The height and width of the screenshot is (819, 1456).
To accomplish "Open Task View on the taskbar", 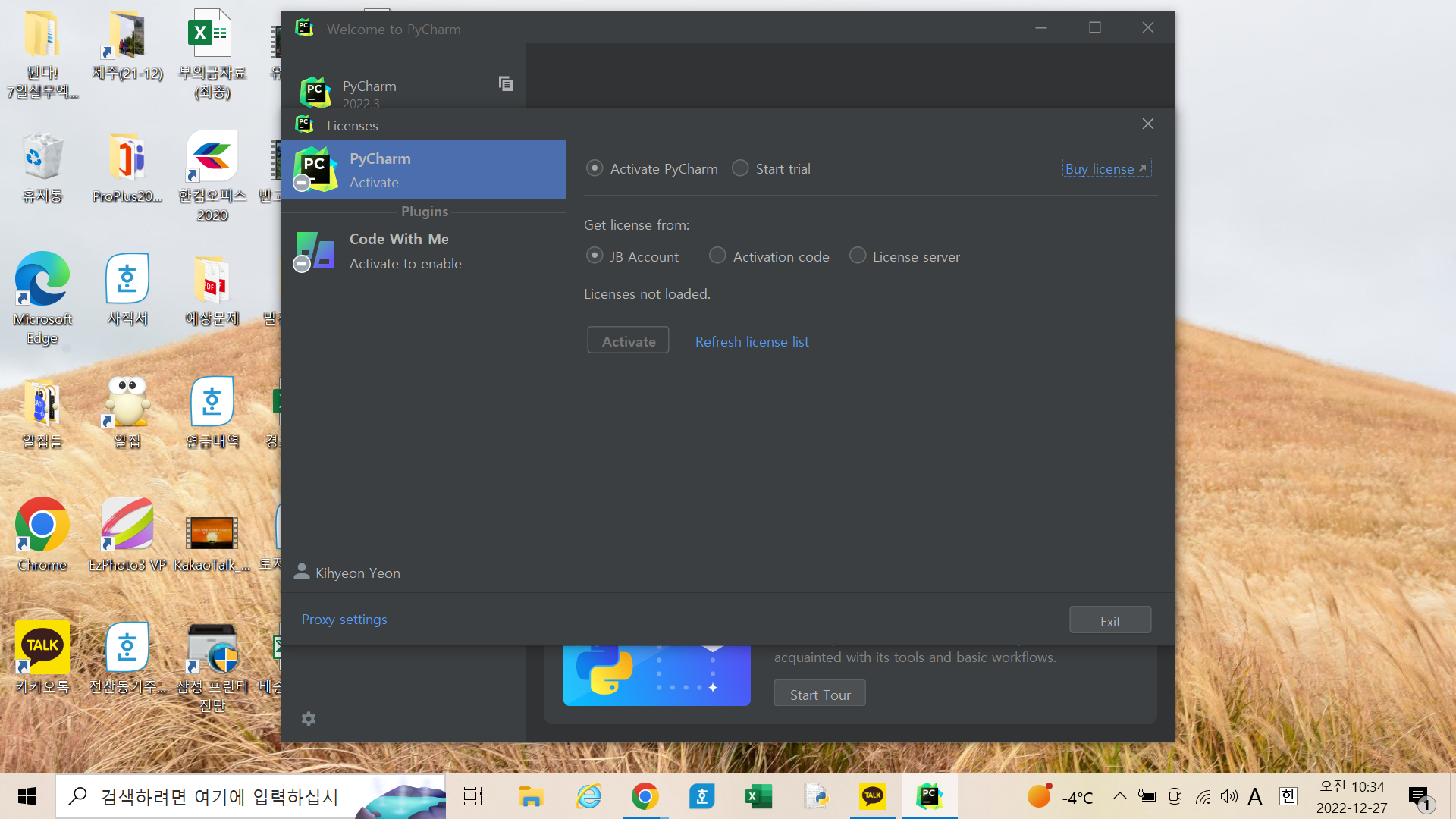I will [x=474, y=796].
